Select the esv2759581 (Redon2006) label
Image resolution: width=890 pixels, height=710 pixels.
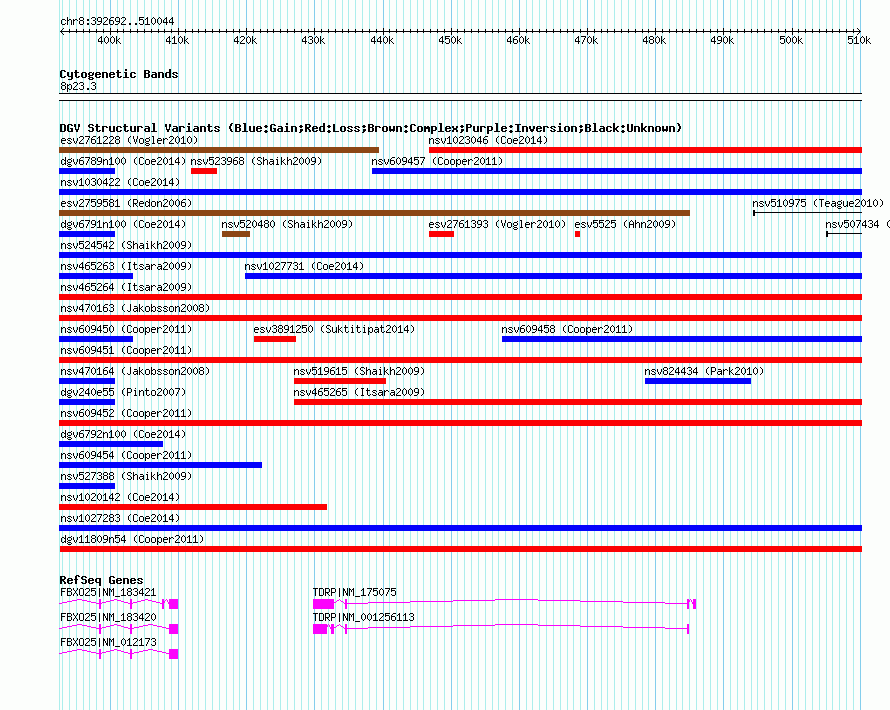[x=126, y=203]
